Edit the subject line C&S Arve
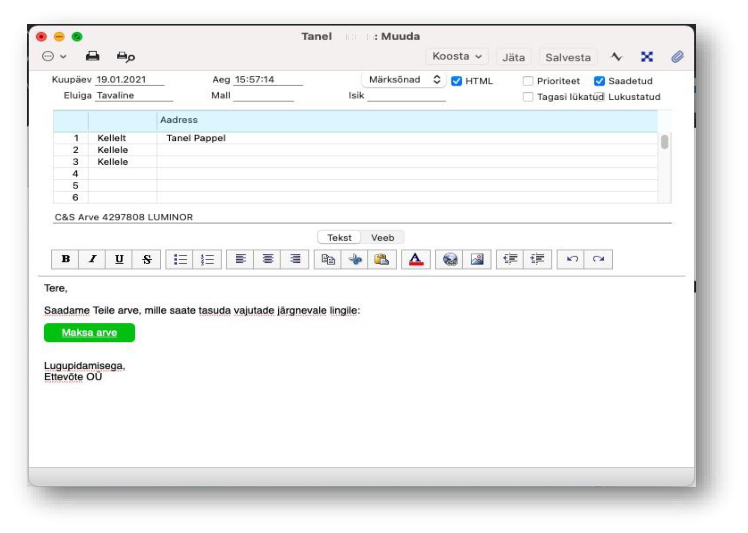Screen dimensions: 748x533 362,217
